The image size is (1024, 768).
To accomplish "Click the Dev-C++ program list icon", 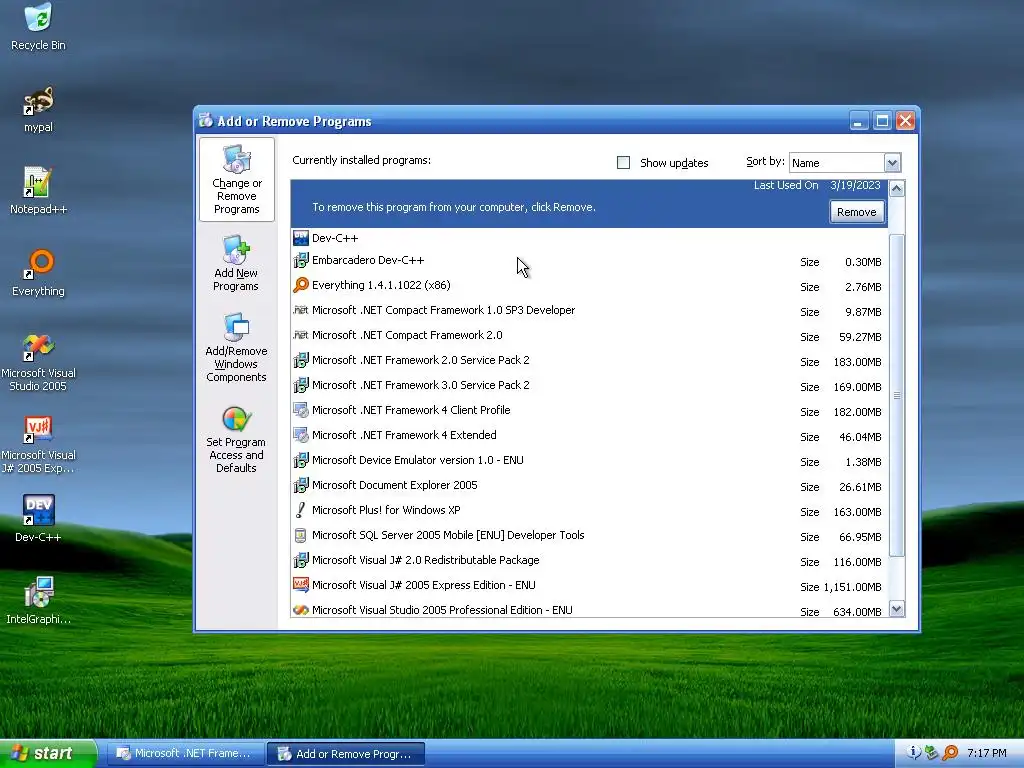I will pos(300,238).
